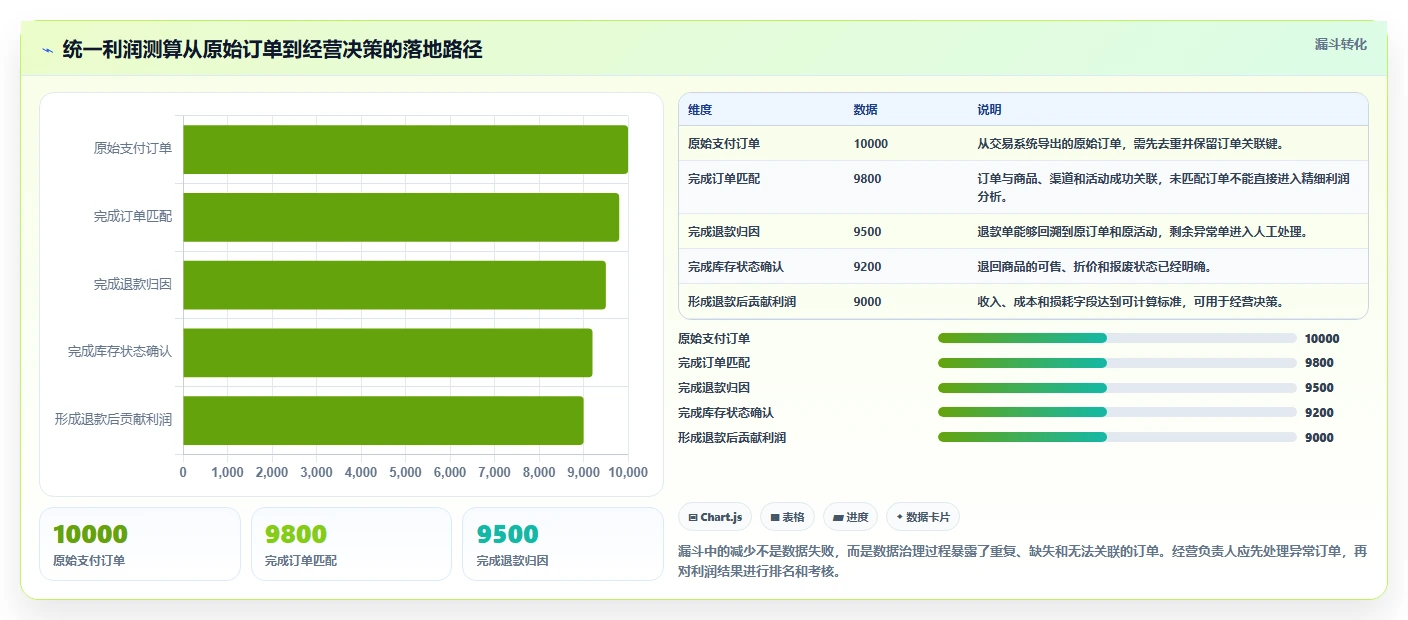Click progress value 10000 at row end
The width and height of the screenshot is (1408, 620).
coord(1322,339)
